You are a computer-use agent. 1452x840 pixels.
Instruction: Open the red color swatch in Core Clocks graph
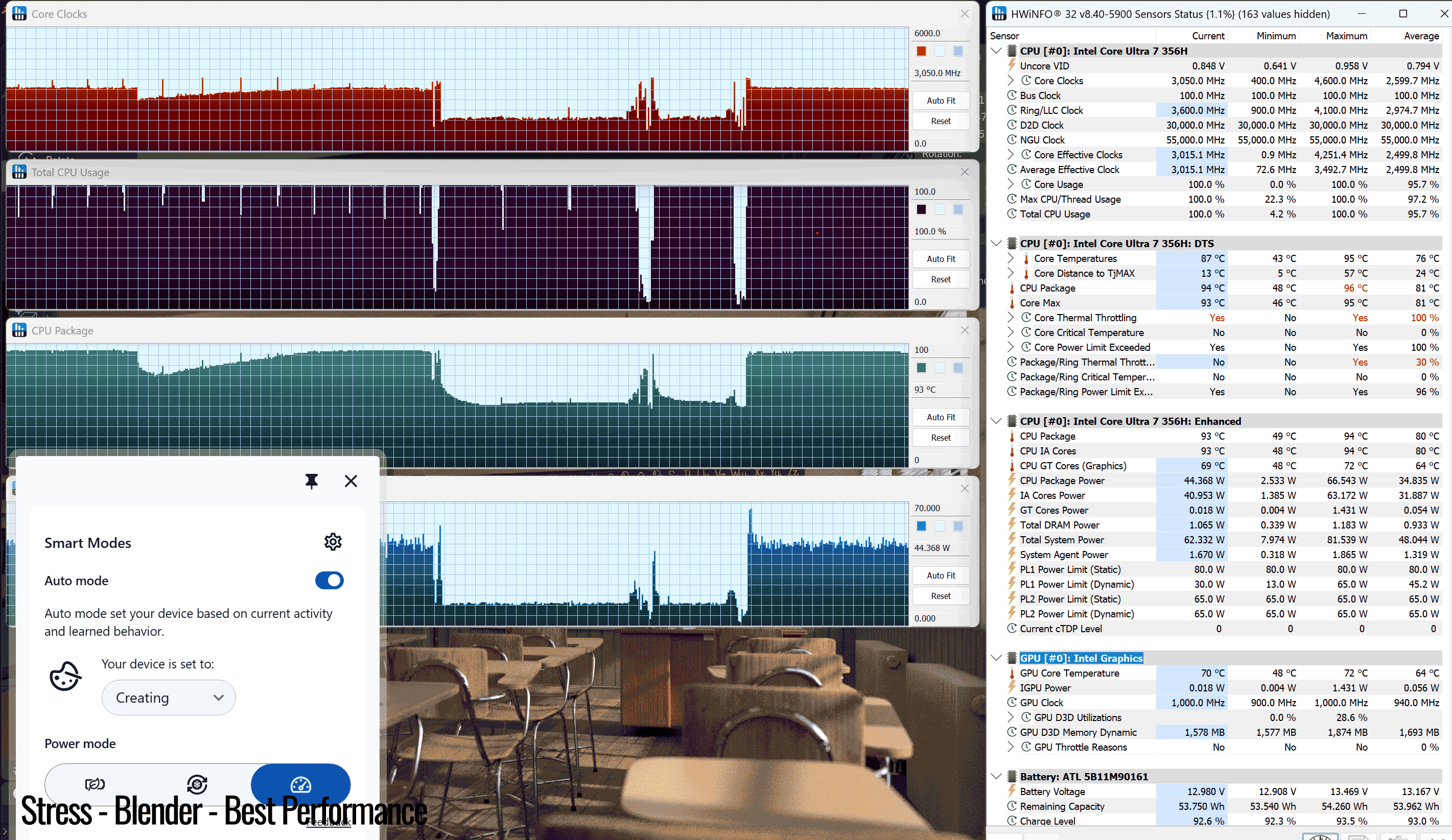921,51
